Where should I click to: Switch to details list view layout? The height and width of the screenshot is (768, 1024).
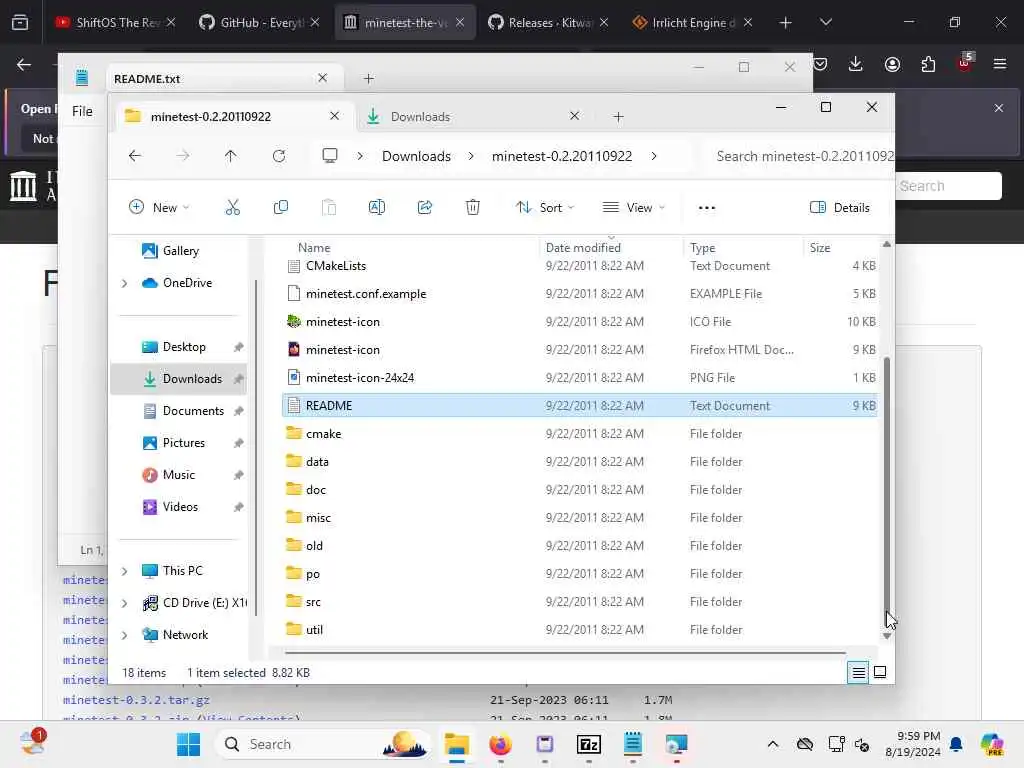(x=858, y=672)
